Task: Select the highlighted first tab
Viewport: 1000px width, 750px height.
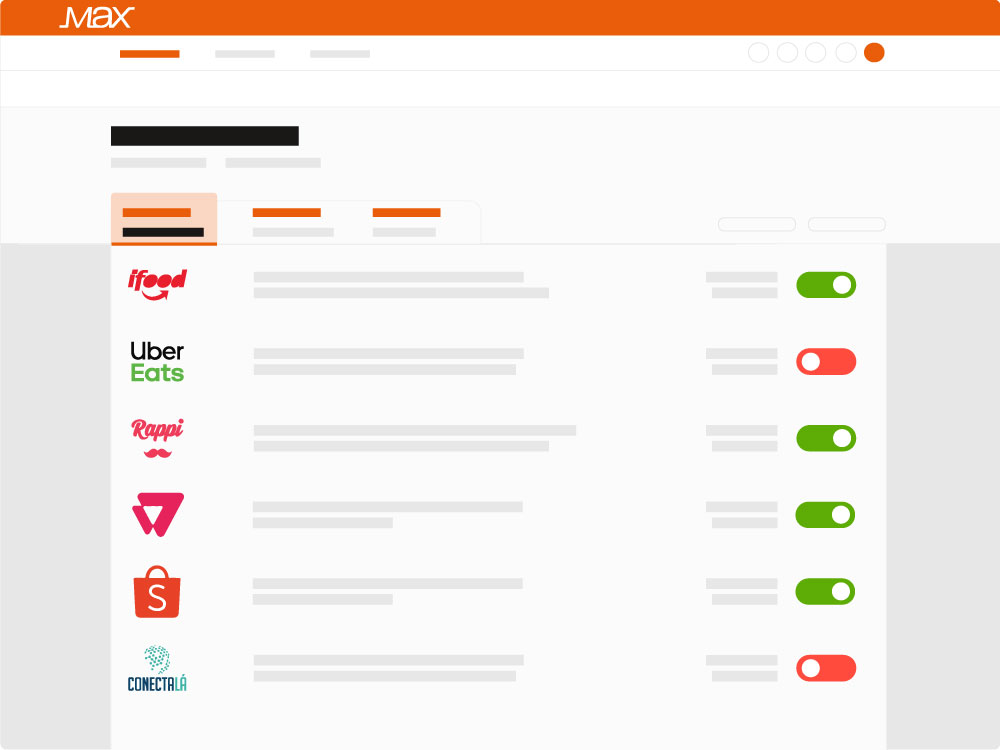Action: [x=164, y=219]
